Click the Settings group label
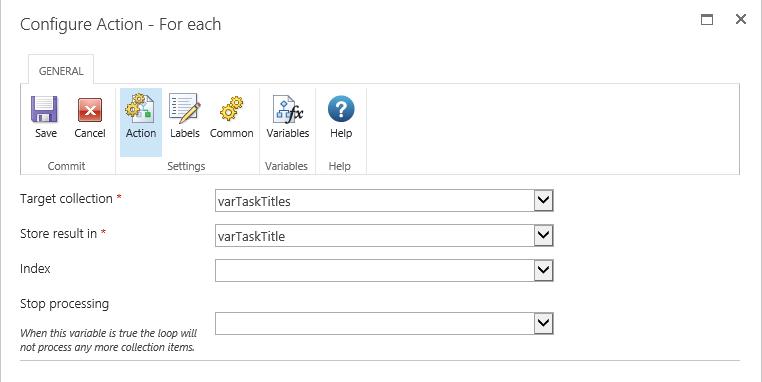Image resolution: width=762 pixels, height=382 pixels. (186, 166)
